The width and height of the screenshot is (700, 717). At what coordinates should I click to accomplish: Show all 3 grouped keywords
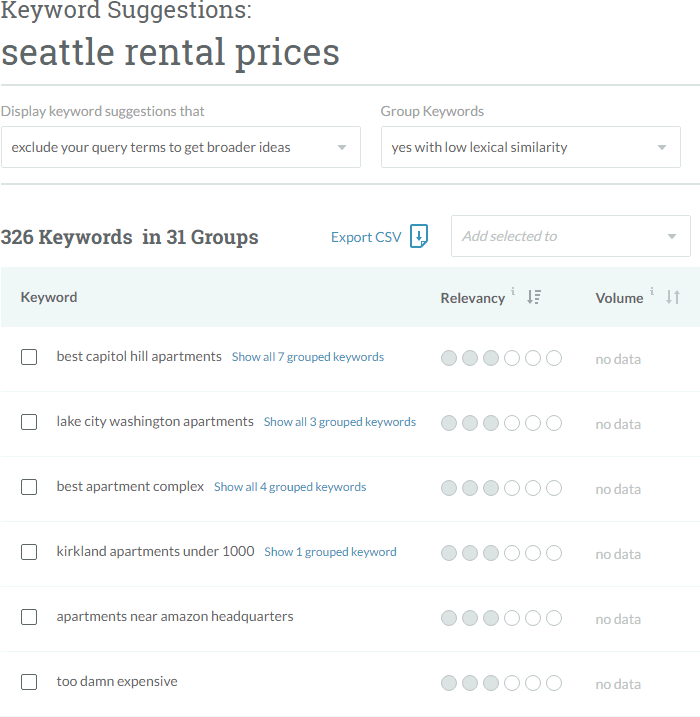click(x=340, y=422)
